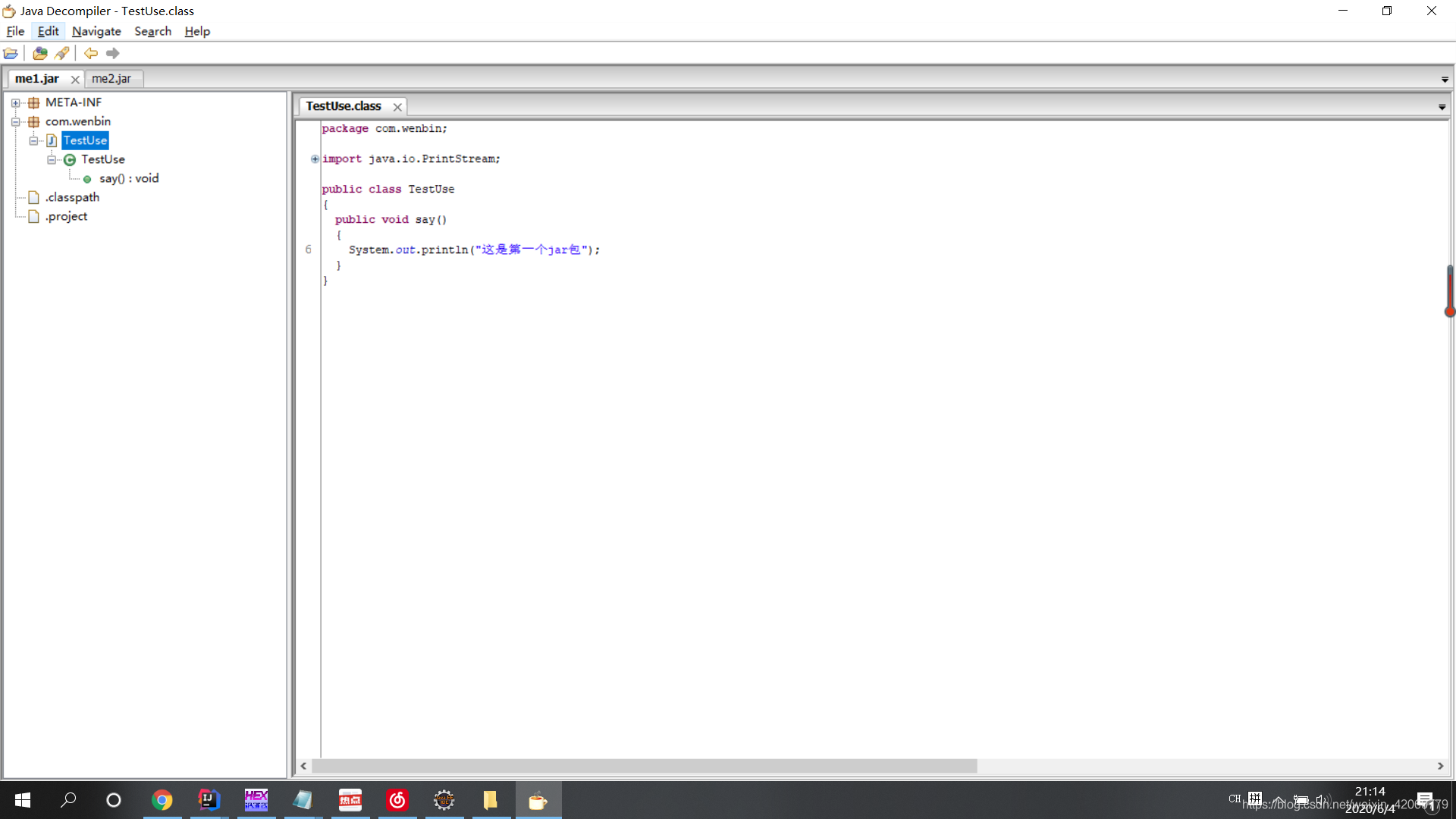The width and height of the screenshot is (1456, 819).
Task: Close the TestUse.class editor tab
Action: tap(397, 107)
